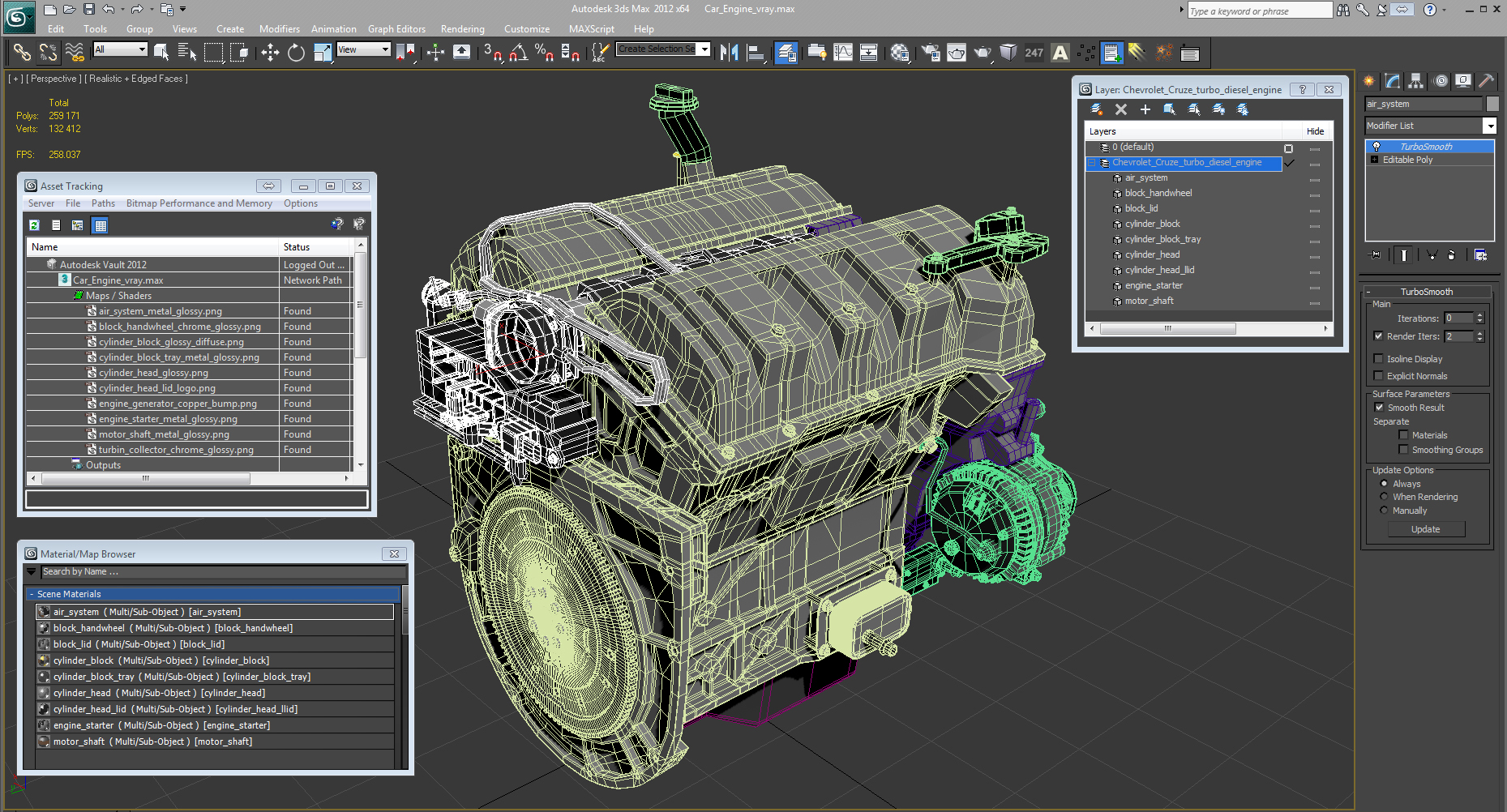The width and height of the screenshot is (1507, 812).
Task: Enable Separate by Materials checkbox
Action: click(x=1403, y=434)
